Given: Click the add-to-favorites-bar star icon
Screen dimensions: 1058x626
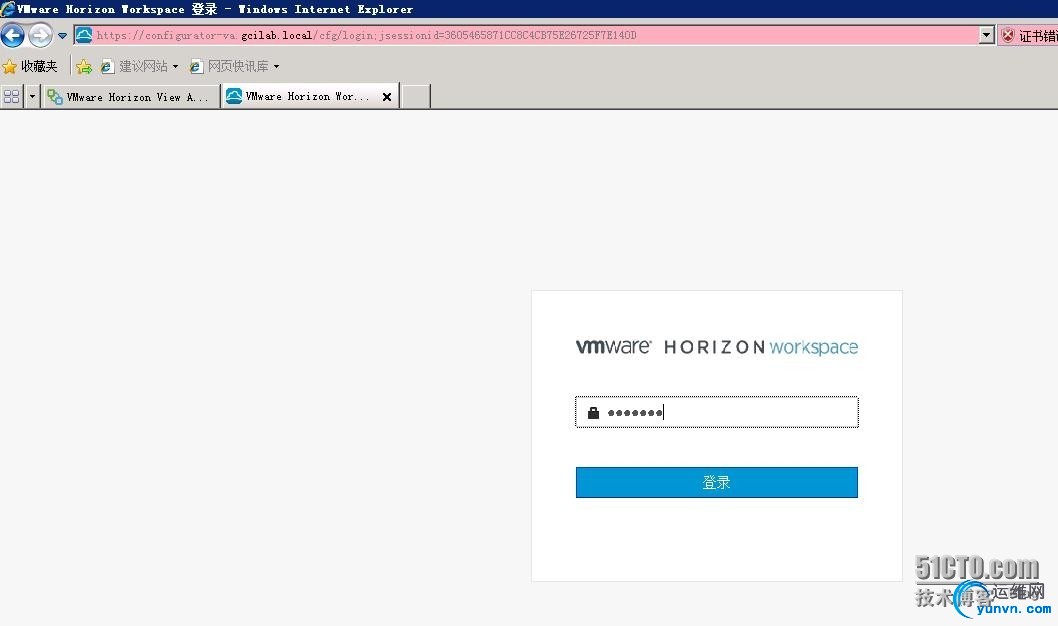Looking at the screenshot, I should [84, 66].
